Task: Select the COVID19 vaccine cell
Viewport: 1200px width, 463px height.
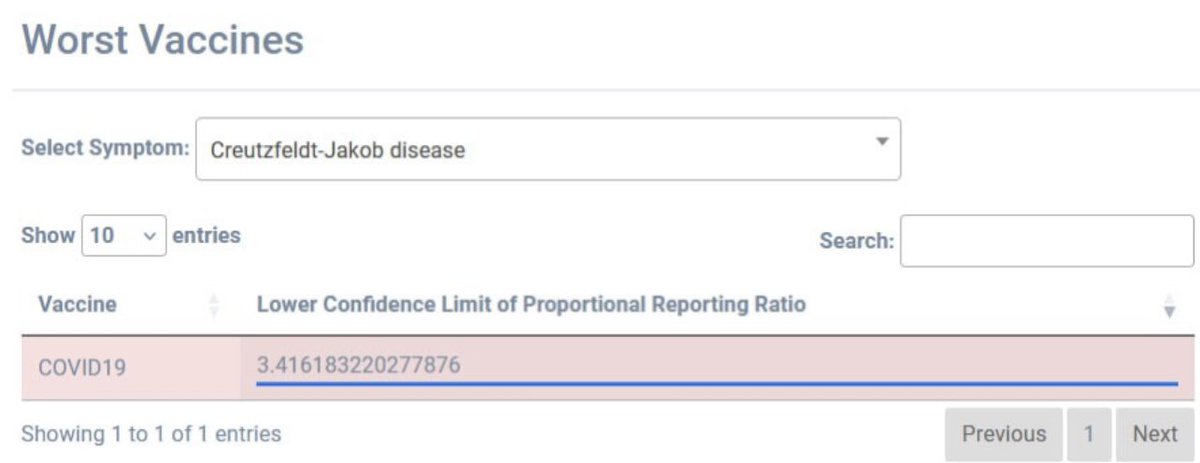Action: [82, 367]
